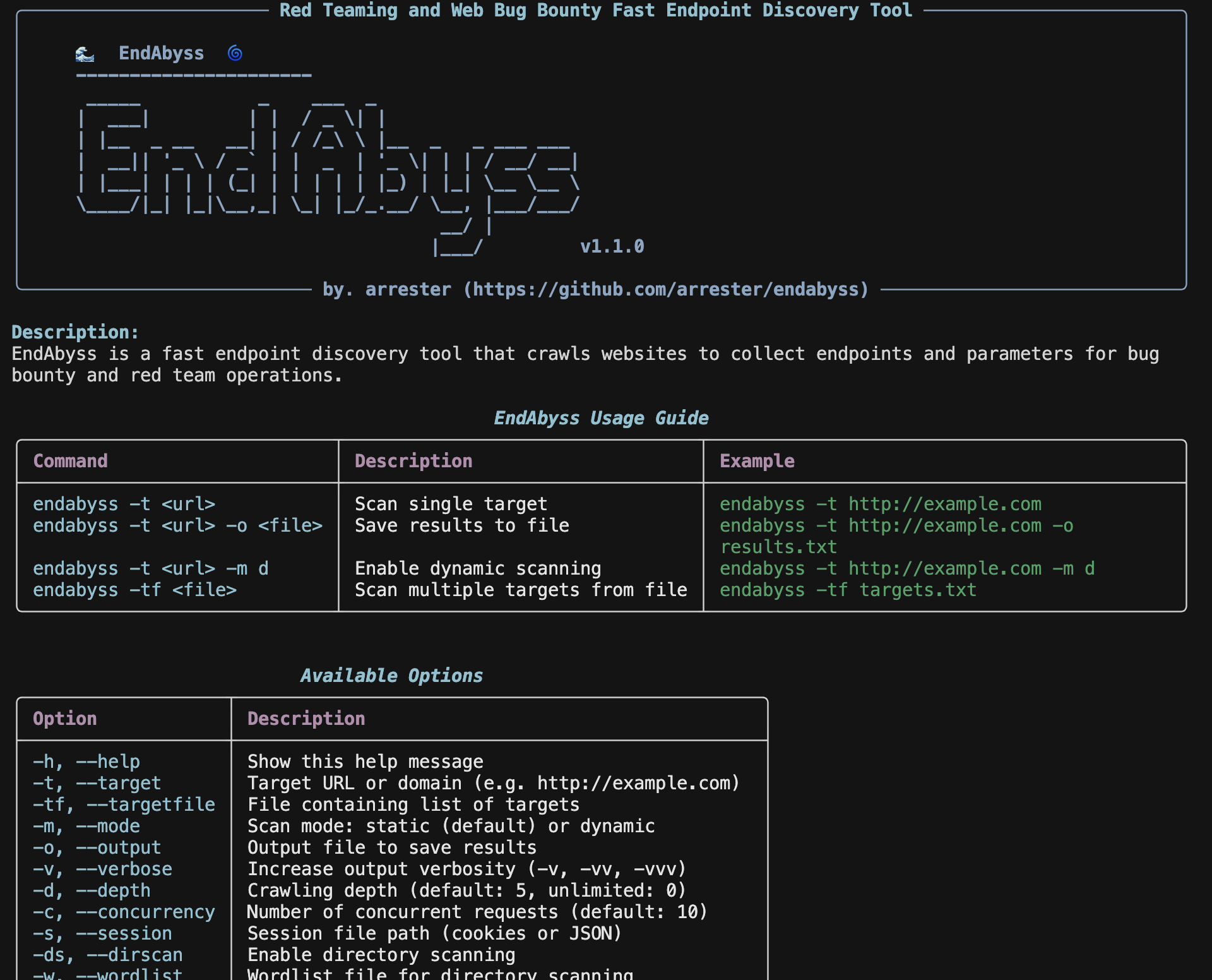Click the blue cyclone spiral icon
The width and height of the screenshot is (1212, 980).
[235, 53]
